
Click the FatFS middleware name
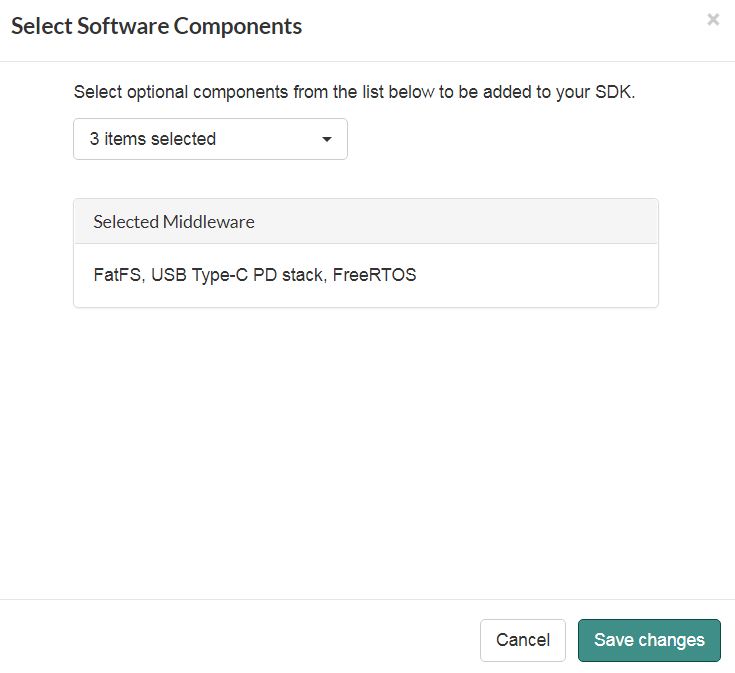click(117, 274)
